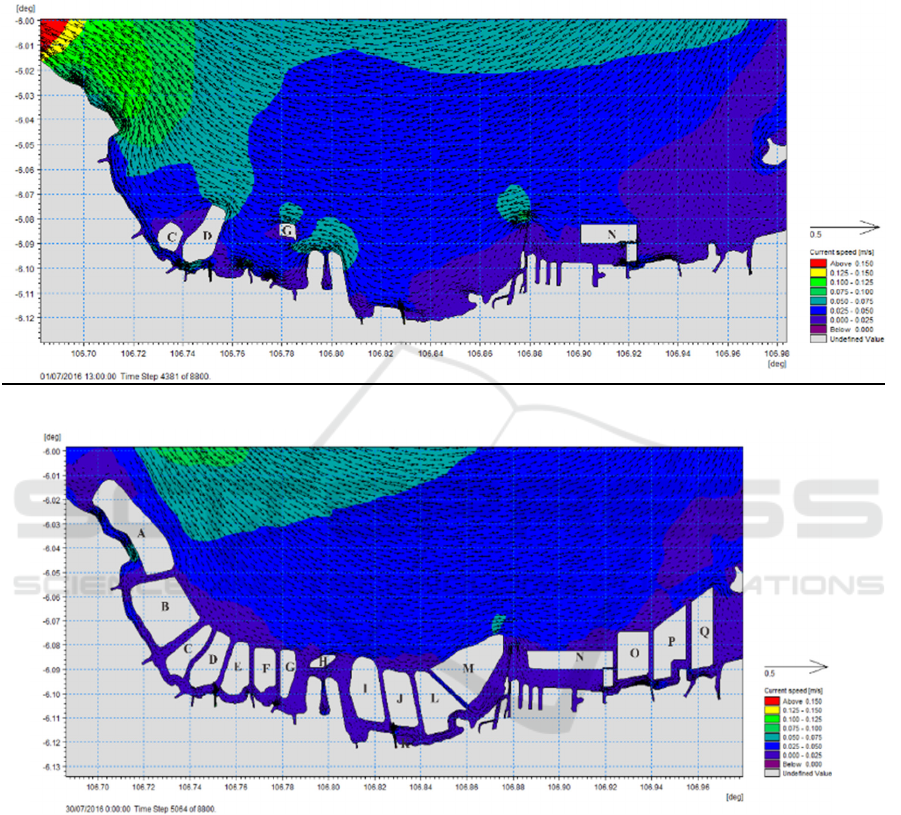The image size is (901, 815).
Task: Click island D in the top map
Action: 207,236
